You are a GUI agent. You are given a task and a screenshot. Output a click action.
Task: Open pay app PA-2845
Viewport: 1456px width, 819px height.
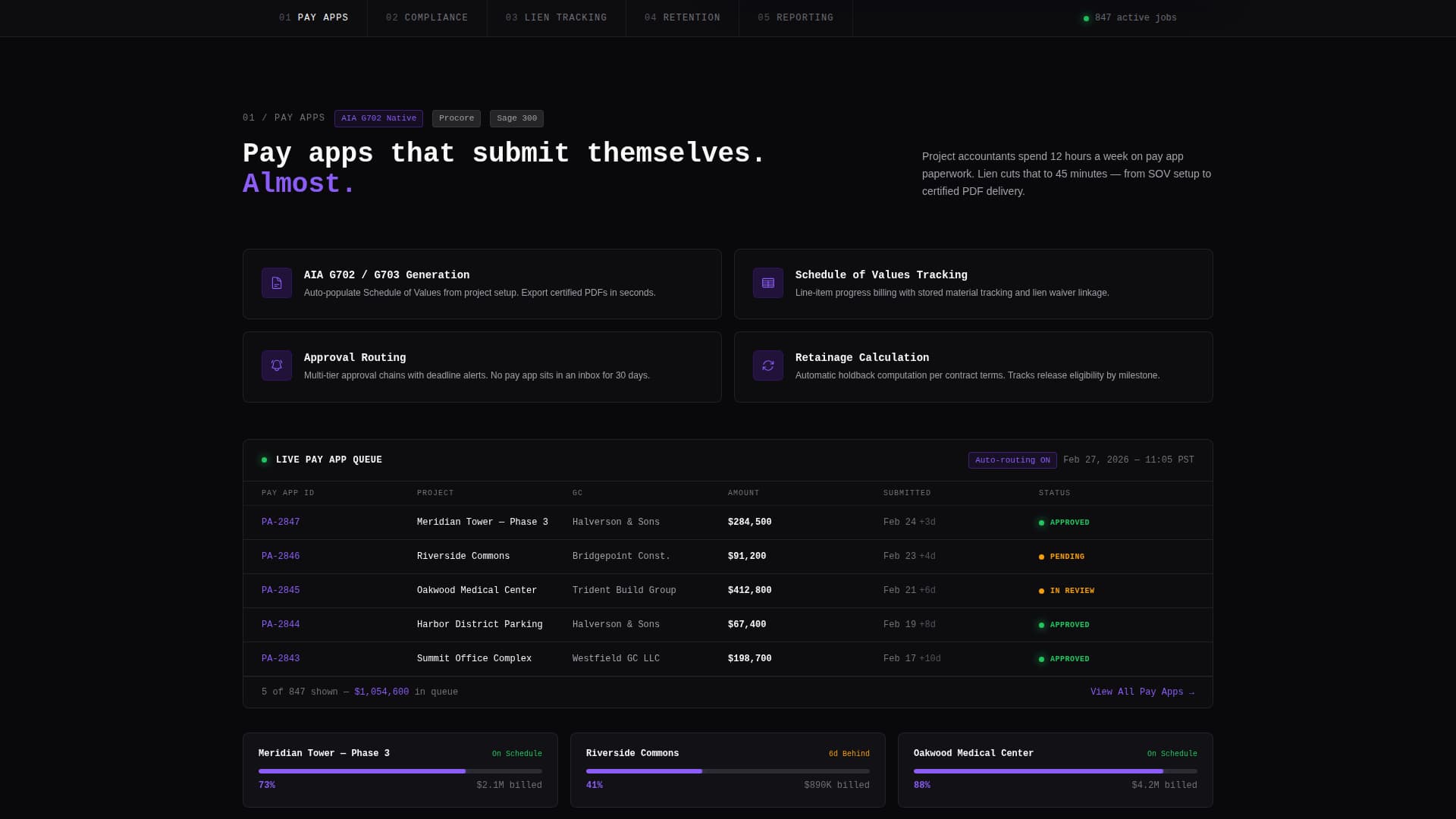coord(281,591)
